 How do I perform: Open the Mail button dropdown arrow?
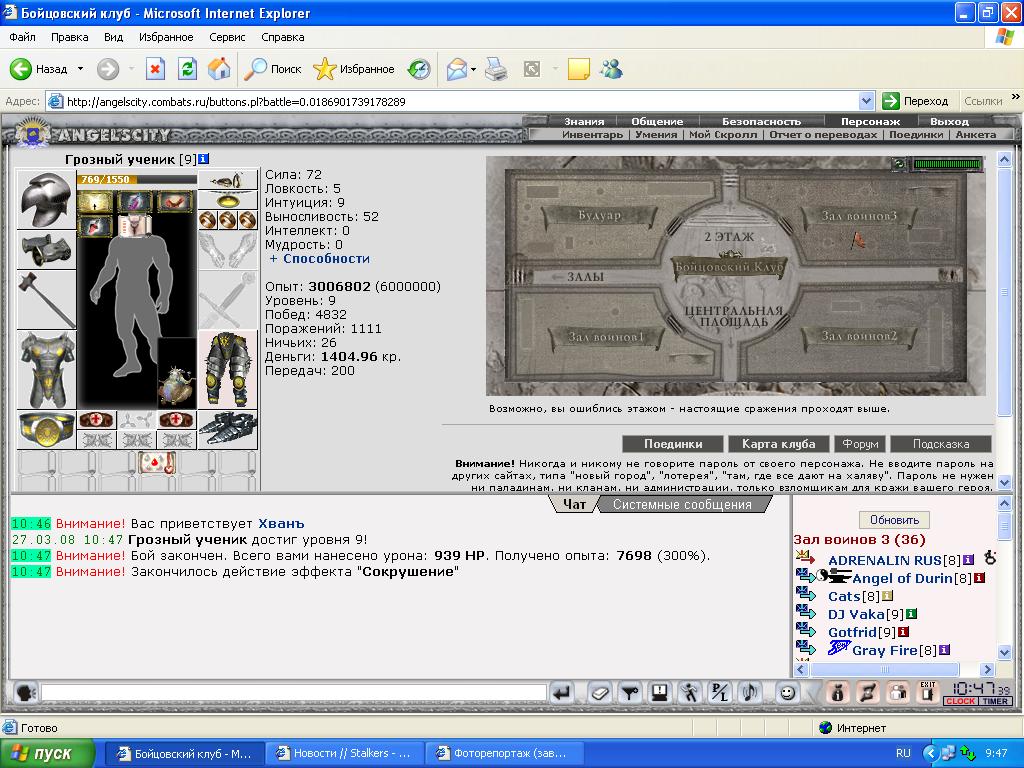tap(473, 69)
